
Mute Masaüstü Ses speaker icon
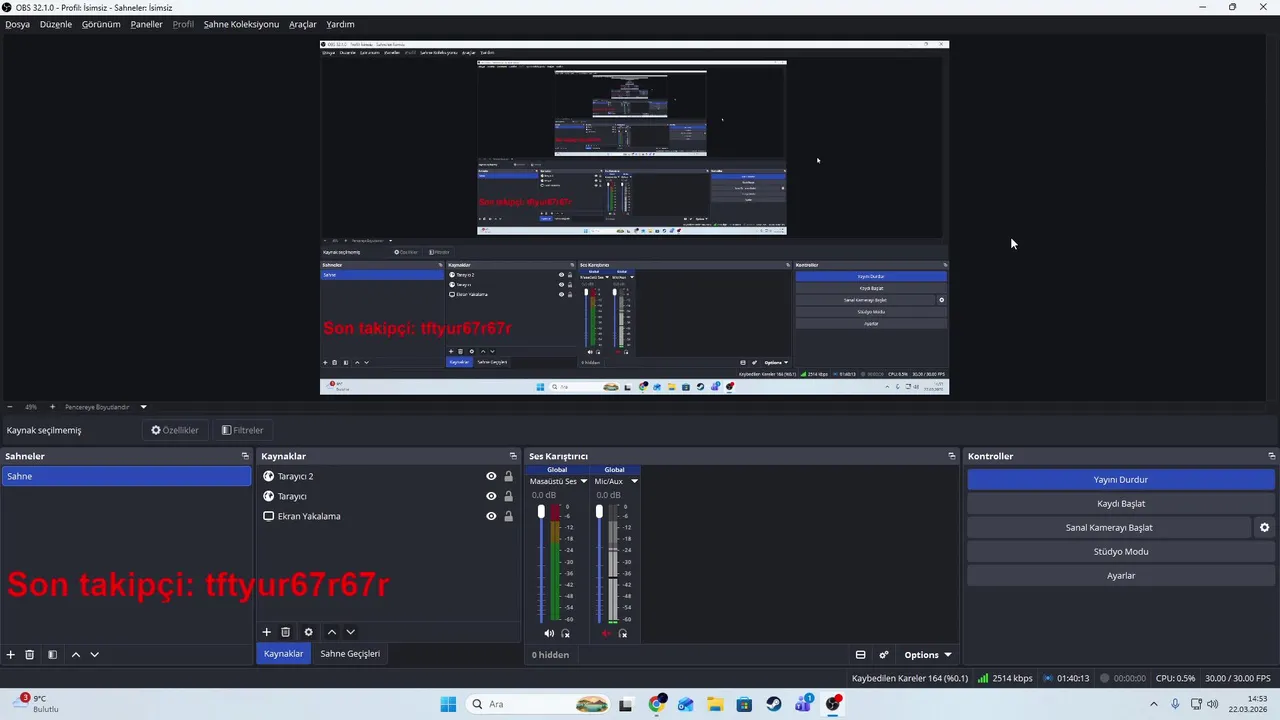[x=549, y=633]
